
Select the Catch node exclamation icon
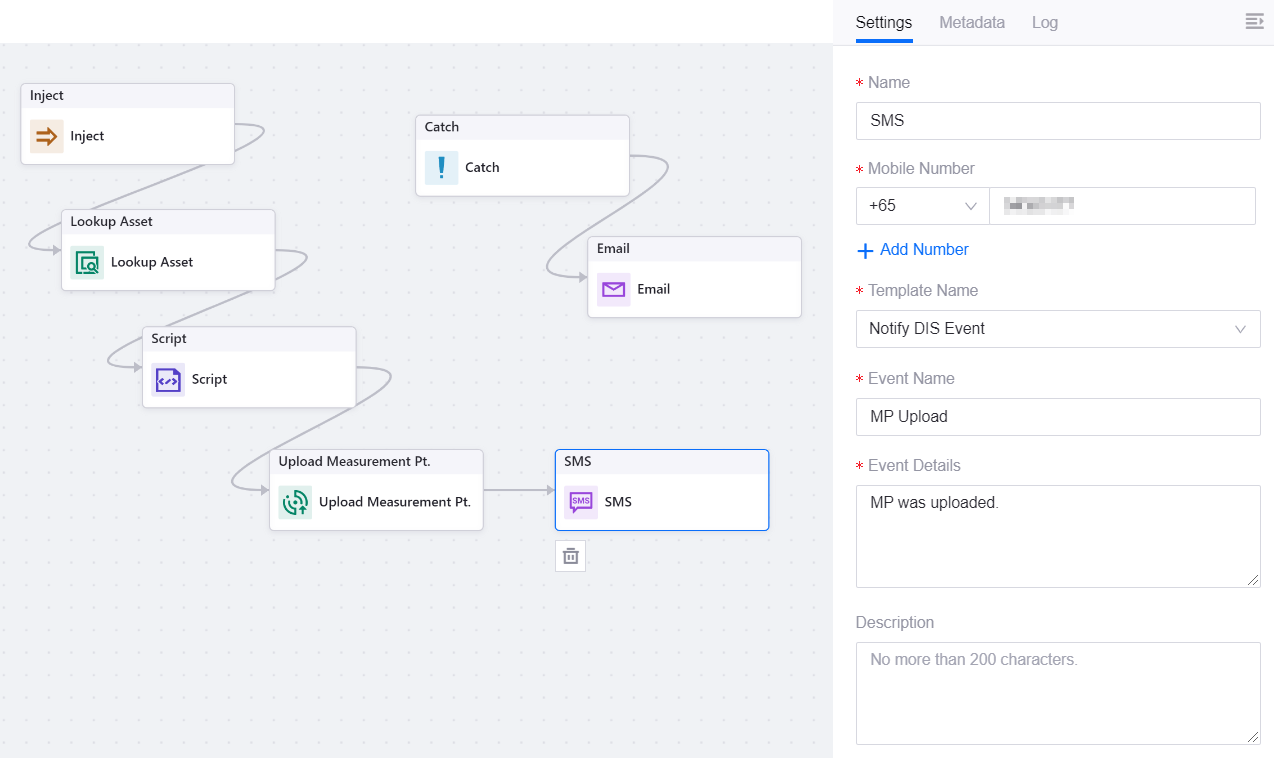point(441,167)
